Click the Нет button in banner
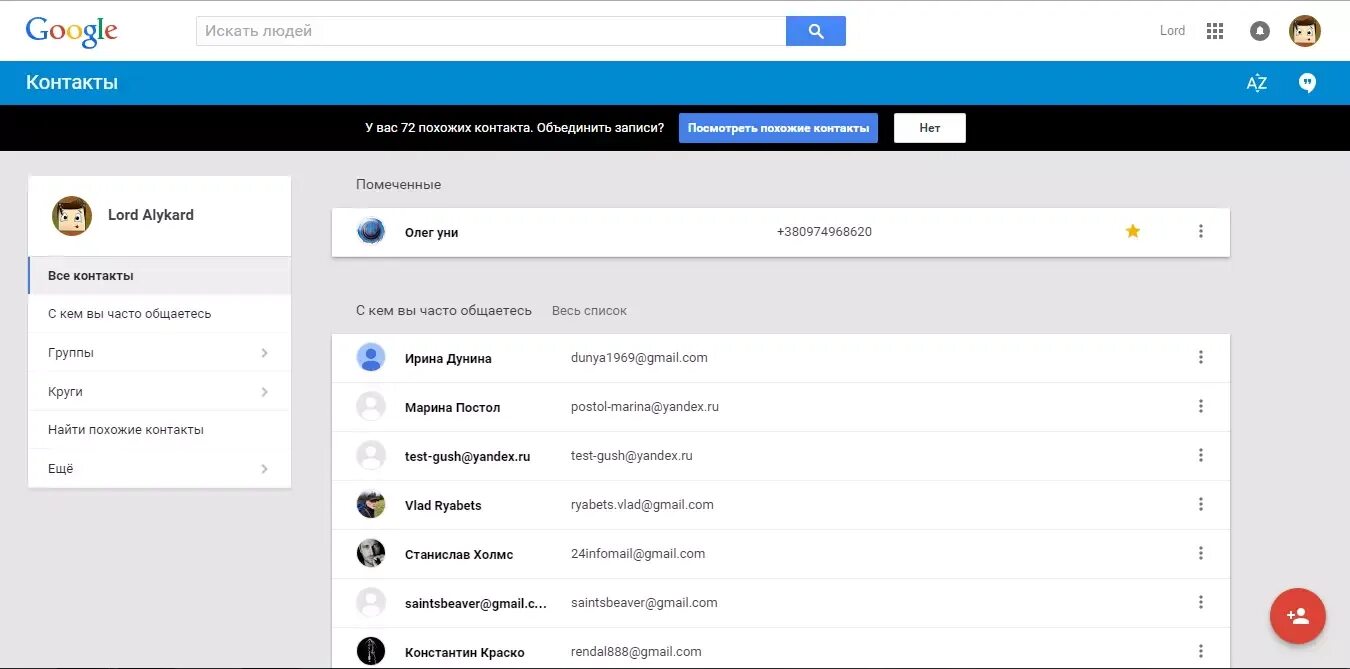 [x=930, y=128]
